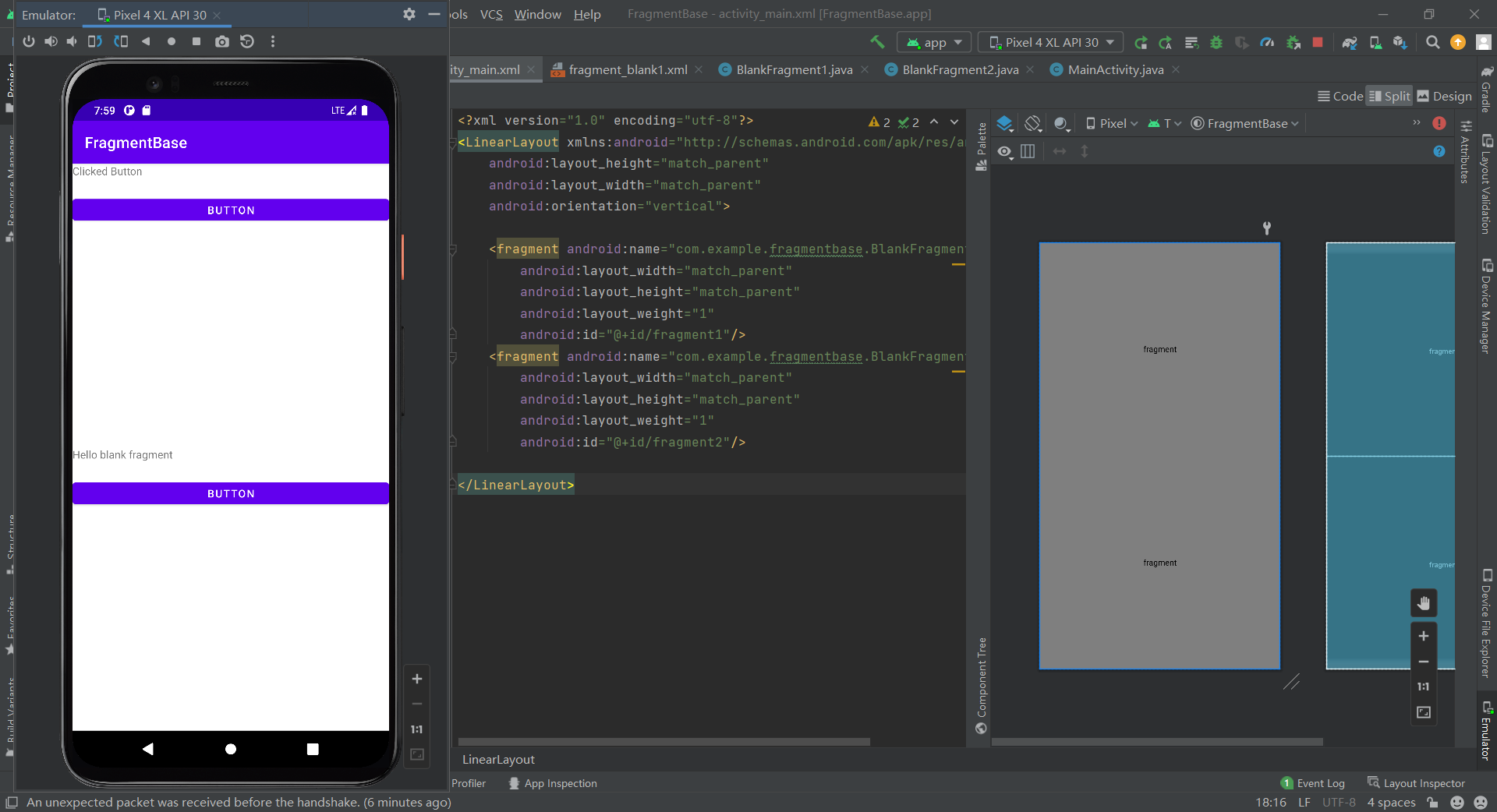Hide the Emulator panel with minimize dash
The height and width of the screenshot is (812, 1497).
pyautogui.click(x=434, y=14)
